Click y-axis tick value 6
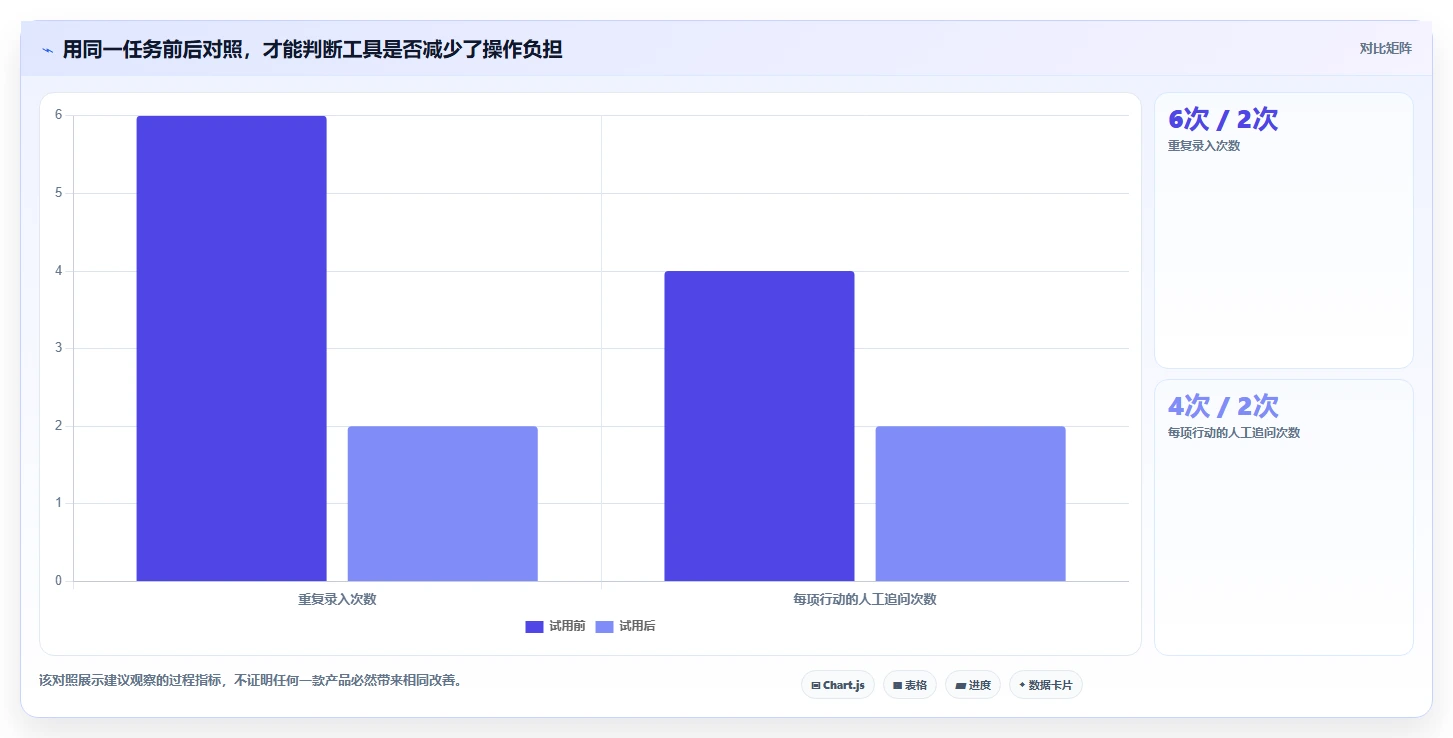The image size is (1453, 738). pyautogui.click(x=58, y=115)
